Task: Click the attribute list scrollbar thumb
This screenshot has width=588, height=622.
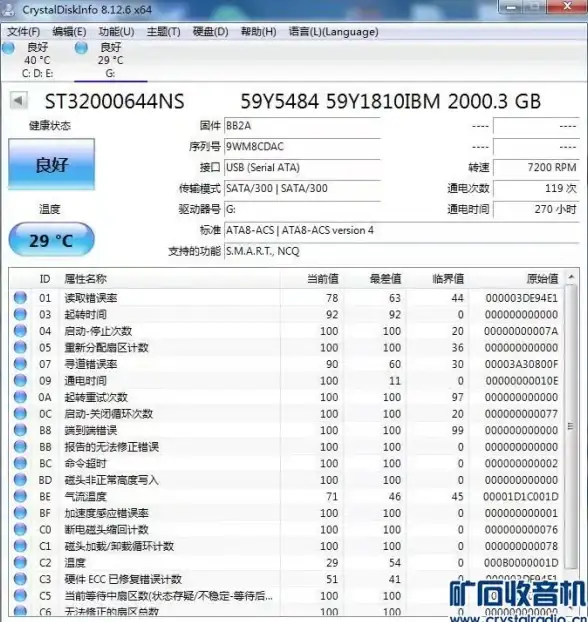Action: [571, 426]
